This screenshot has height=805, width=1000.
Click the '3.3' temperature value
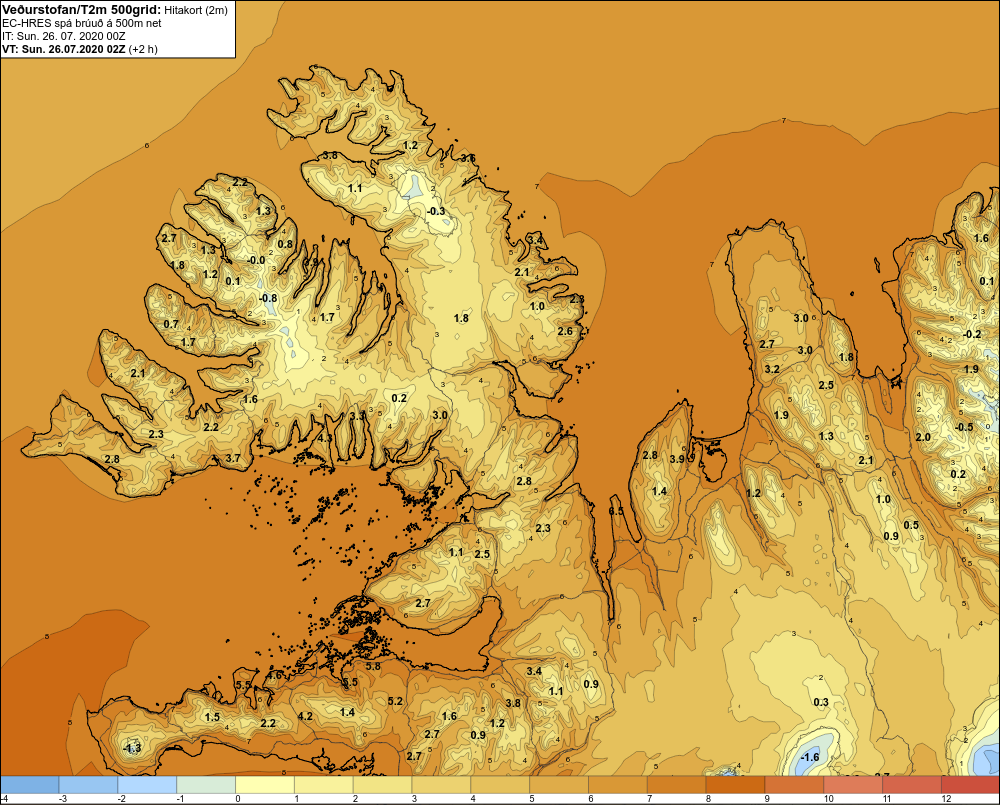pos(358,415)
